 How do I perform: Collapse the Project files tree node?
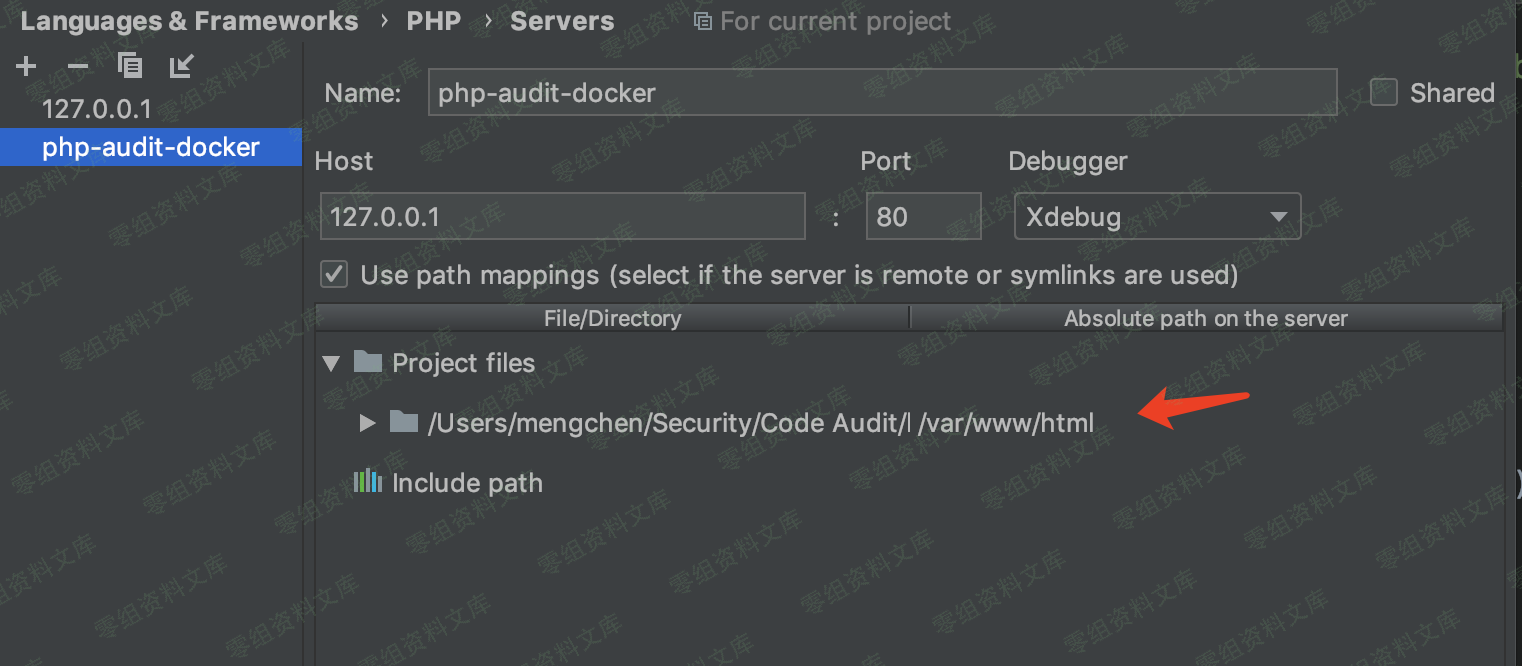(x=332, y=363)
